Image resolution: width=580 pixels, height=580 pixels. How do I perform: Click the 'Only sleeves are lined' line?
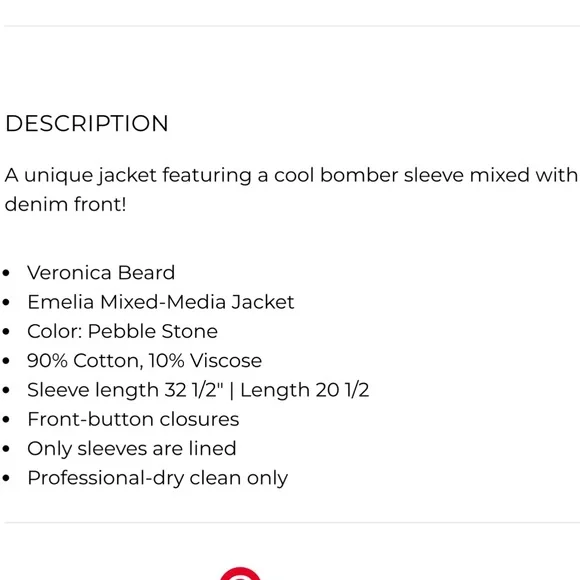(x=132, y=448)
